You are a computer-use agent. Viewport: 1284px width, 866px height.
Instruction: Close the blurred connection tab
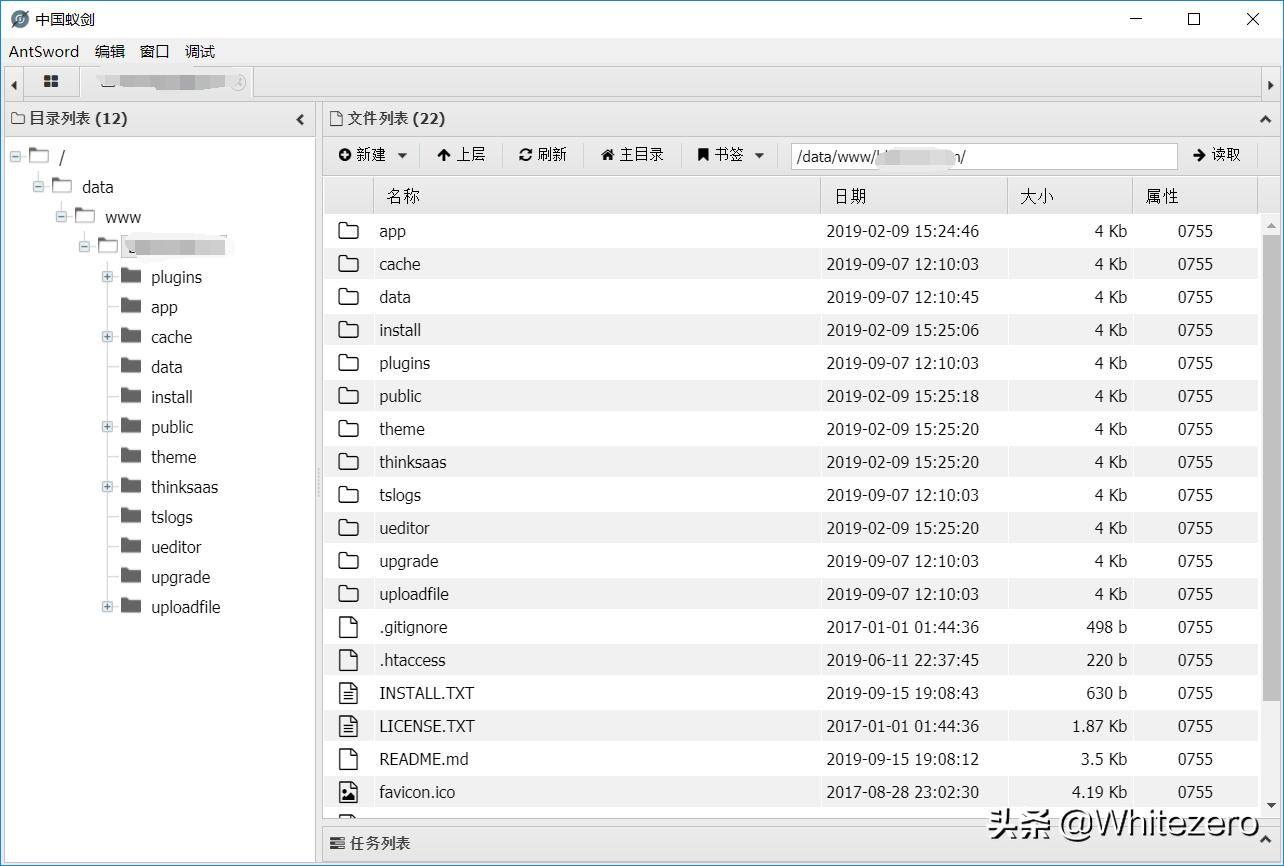(x=238, y=83)
